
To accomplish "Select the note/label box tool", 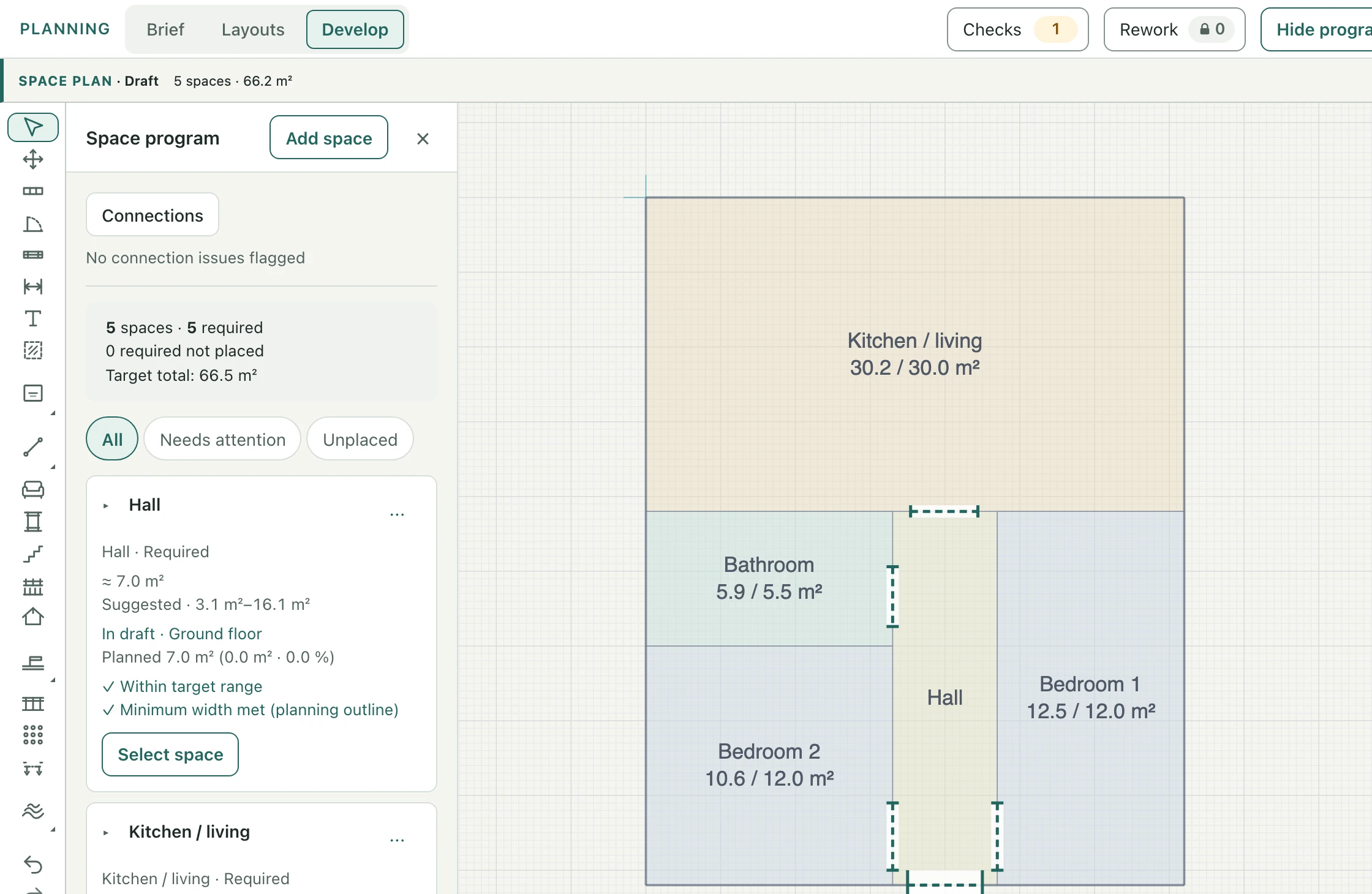I will tap(33, 393).
